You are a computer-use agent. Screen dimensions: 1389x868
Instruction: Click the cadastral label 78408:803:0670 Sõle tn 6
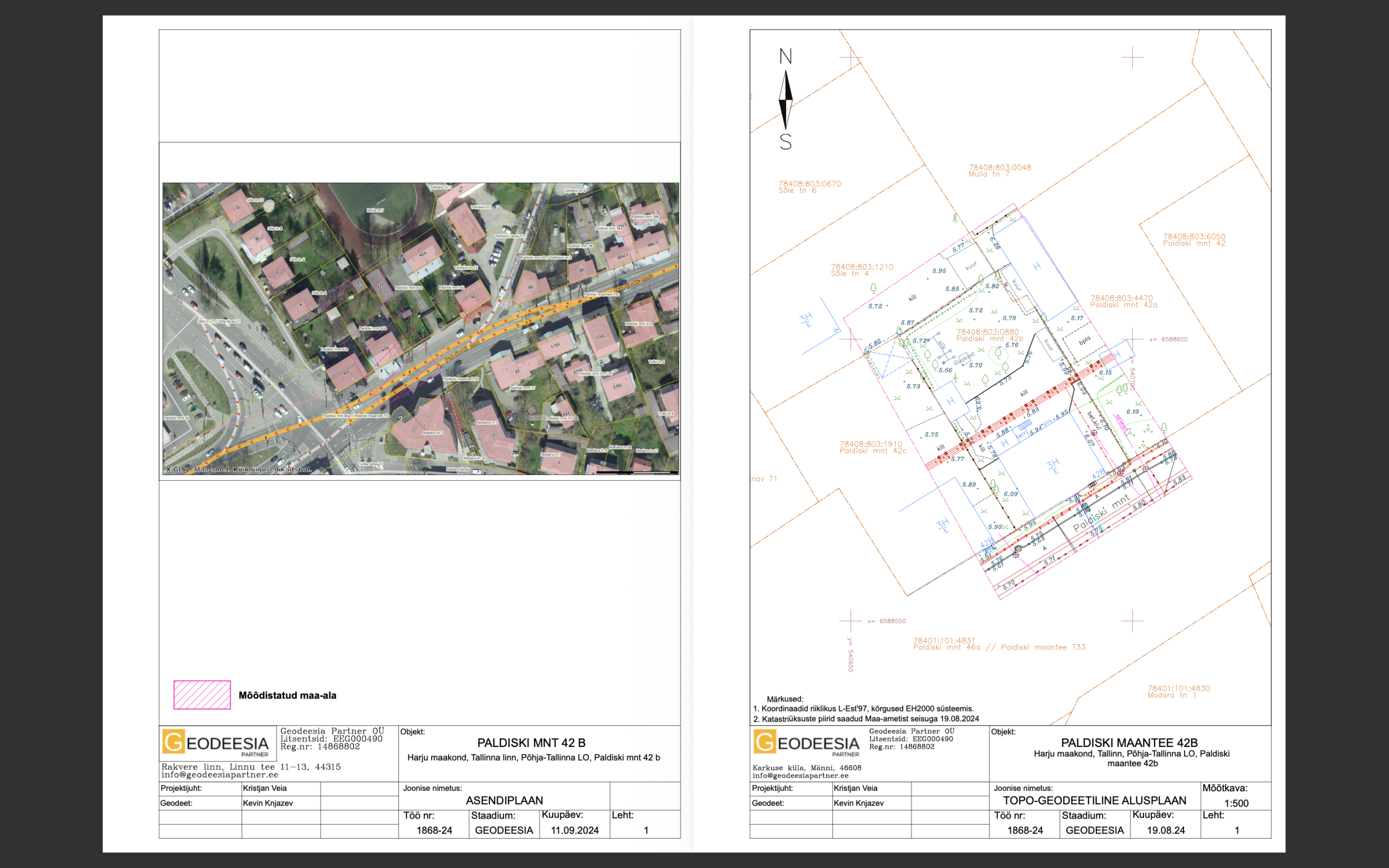coord(810,187)
